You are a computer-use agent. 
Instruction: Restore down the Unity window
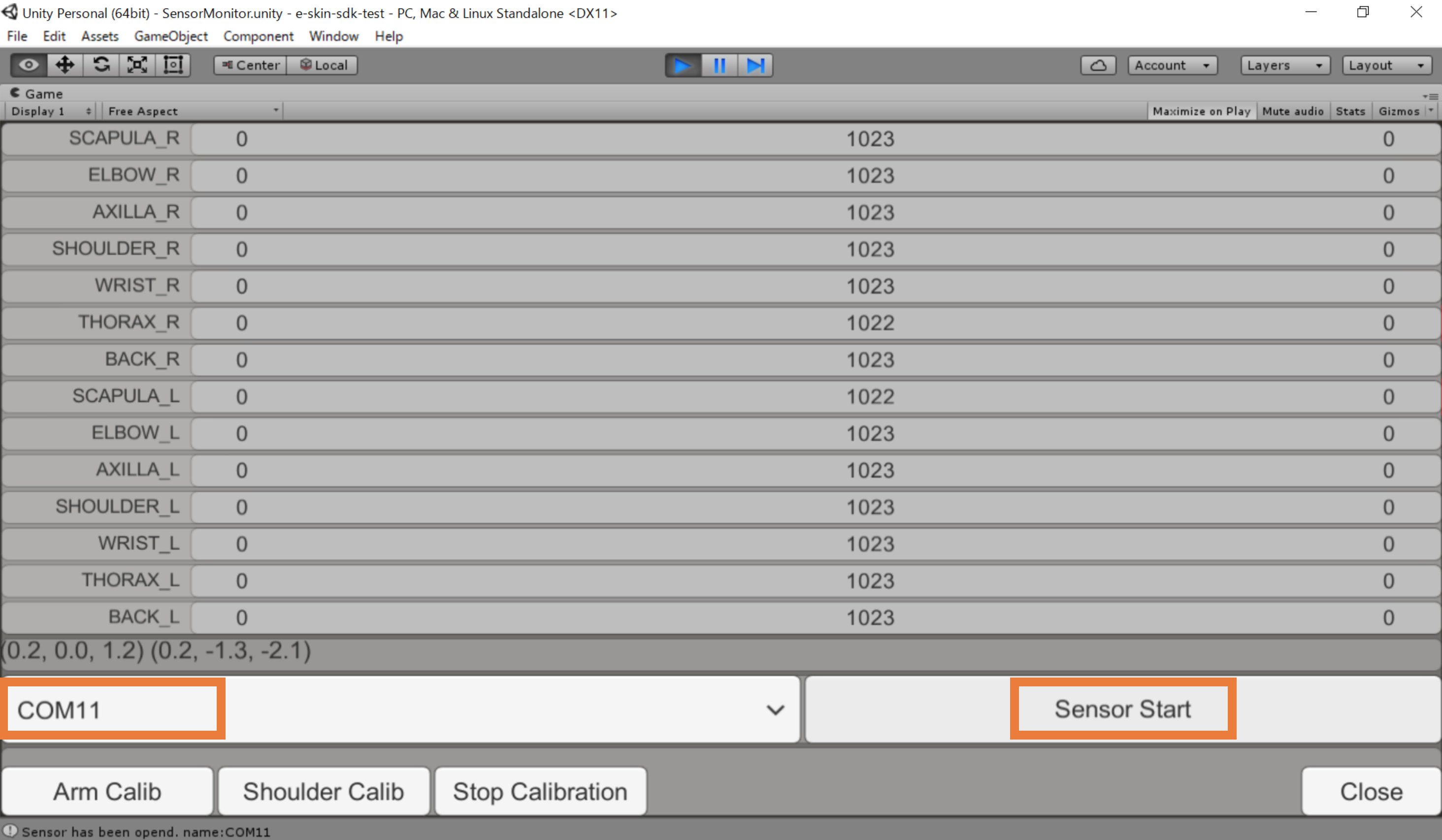pyautogui.click(x=1363, y=12)
